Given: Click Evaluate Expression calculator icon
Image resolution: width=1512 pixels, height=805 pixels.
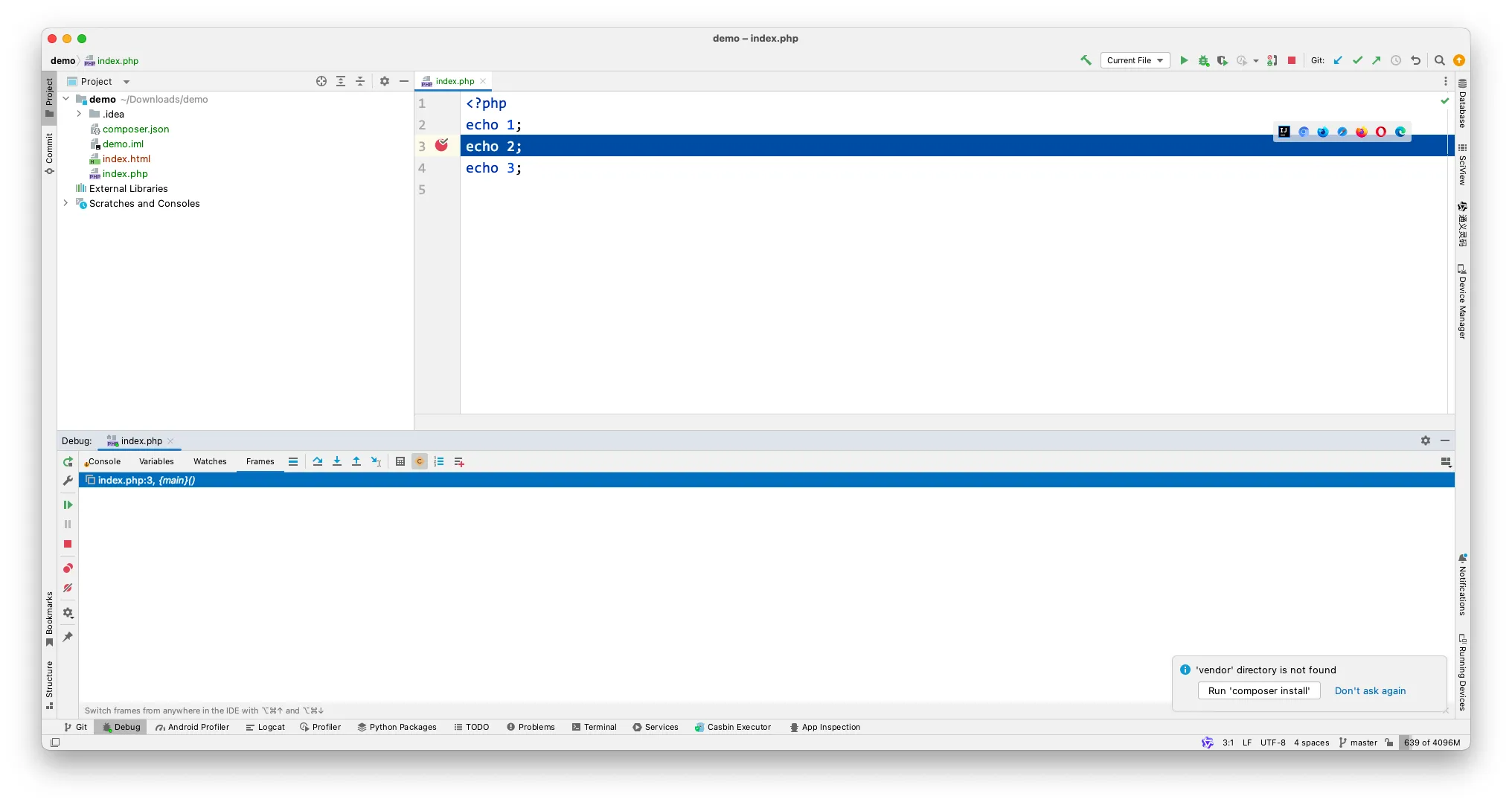Looking at the screenshot, I should pyautogui.click(x=400, y=461).
